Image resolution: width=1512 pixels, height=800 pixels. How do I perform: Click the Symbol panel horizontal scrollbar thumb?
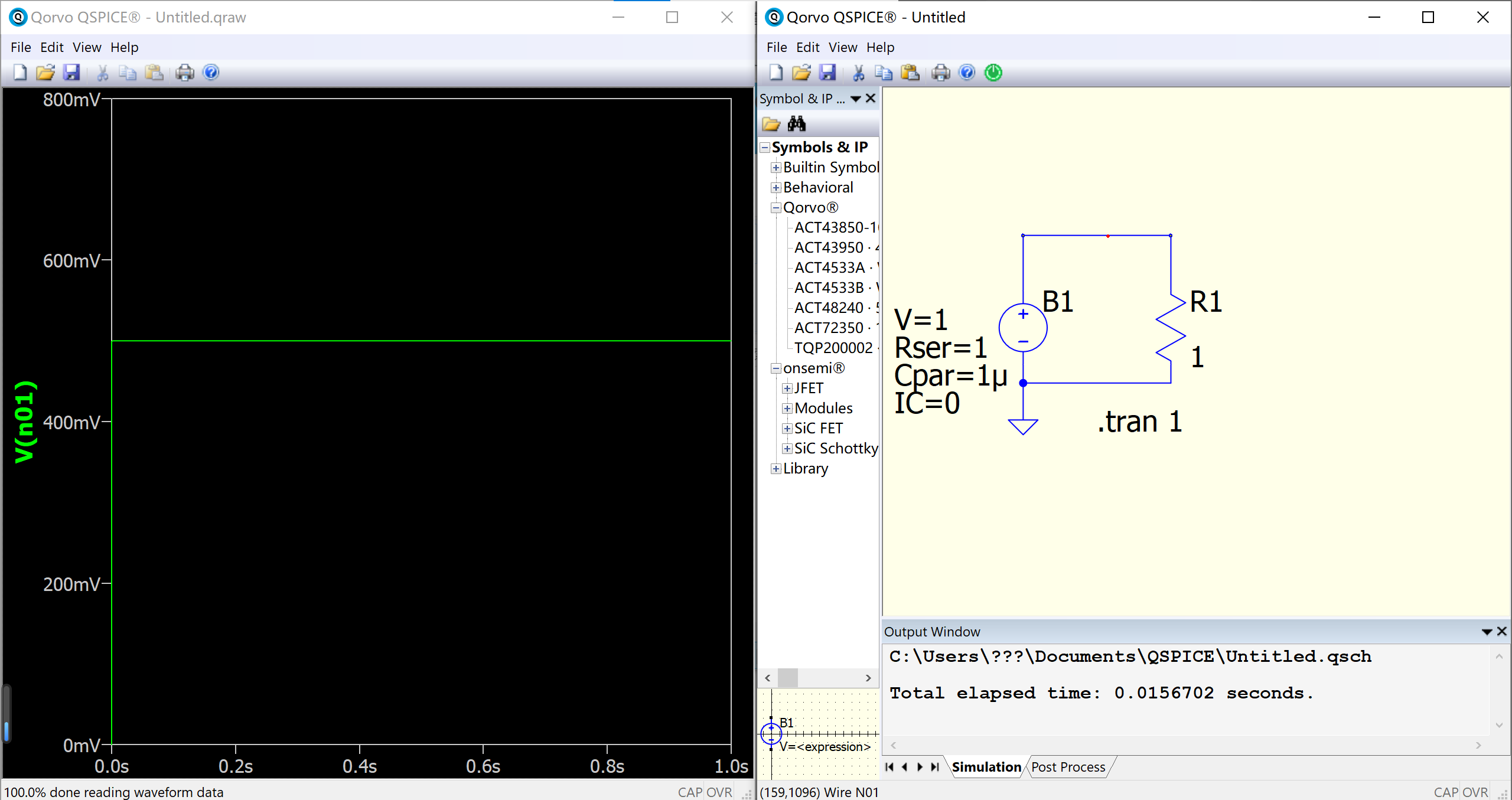pos(787,678)
